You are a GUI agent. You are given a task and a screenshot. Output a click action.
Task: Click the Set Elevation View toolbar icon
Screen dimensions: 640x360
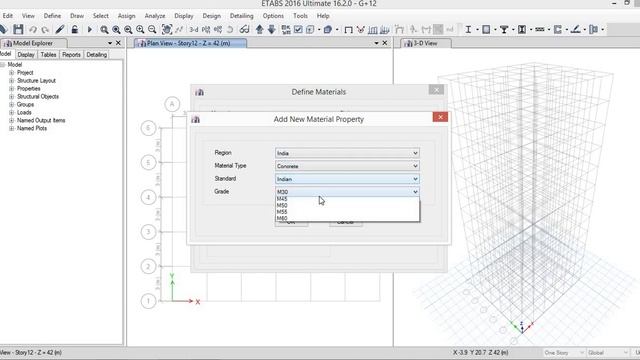(x=218, y=29)
